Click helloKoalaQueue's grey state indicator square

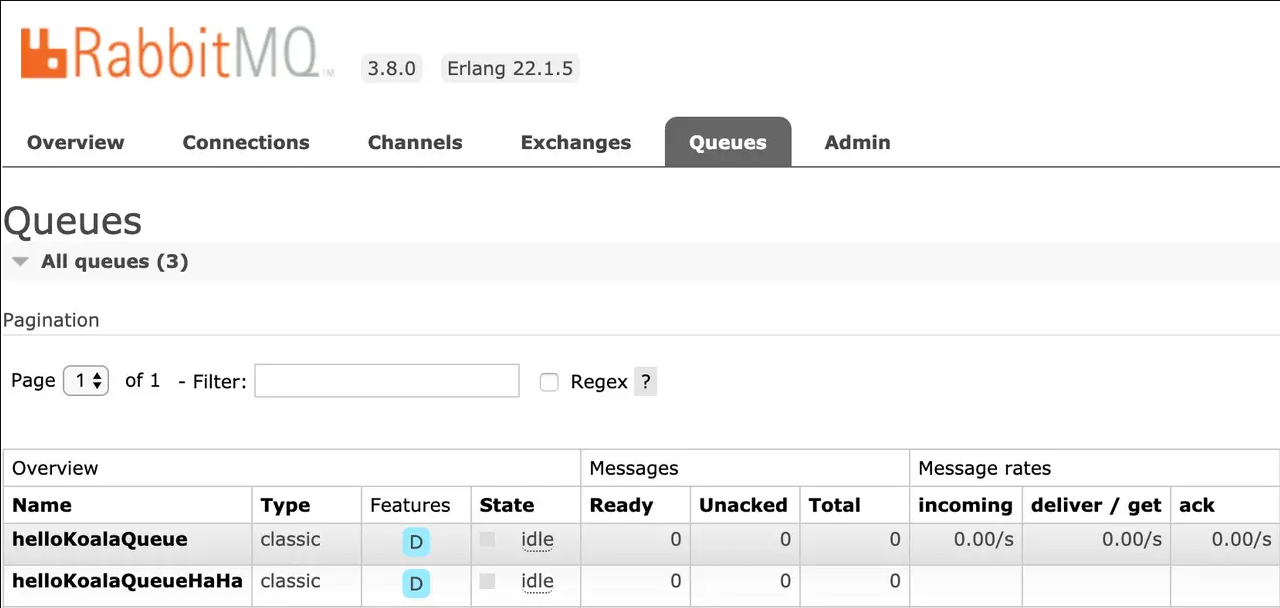coord(488,540)
